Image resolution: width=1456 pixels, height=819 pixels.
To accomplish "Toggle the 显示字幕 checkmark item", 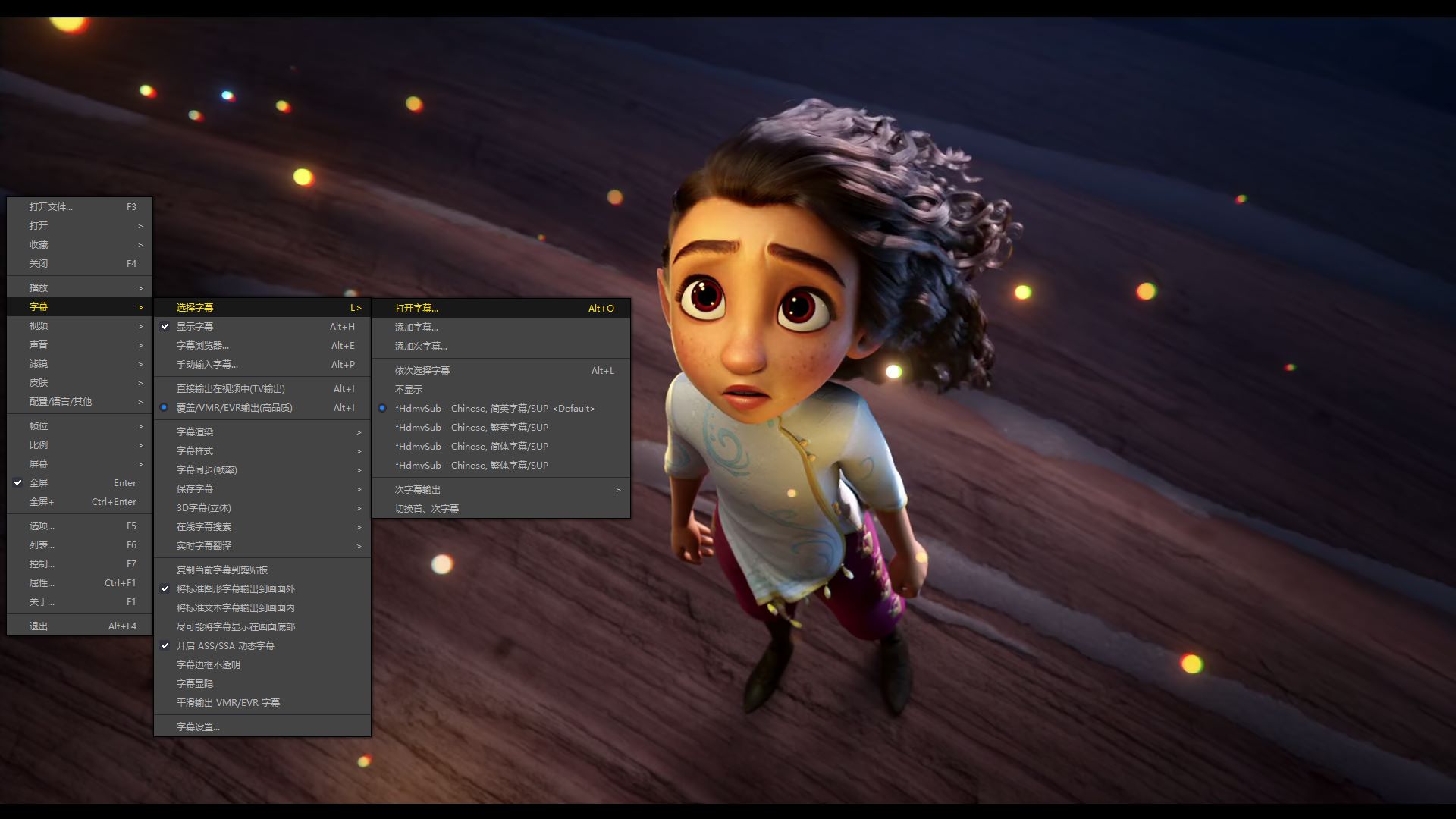I will 195,326.
